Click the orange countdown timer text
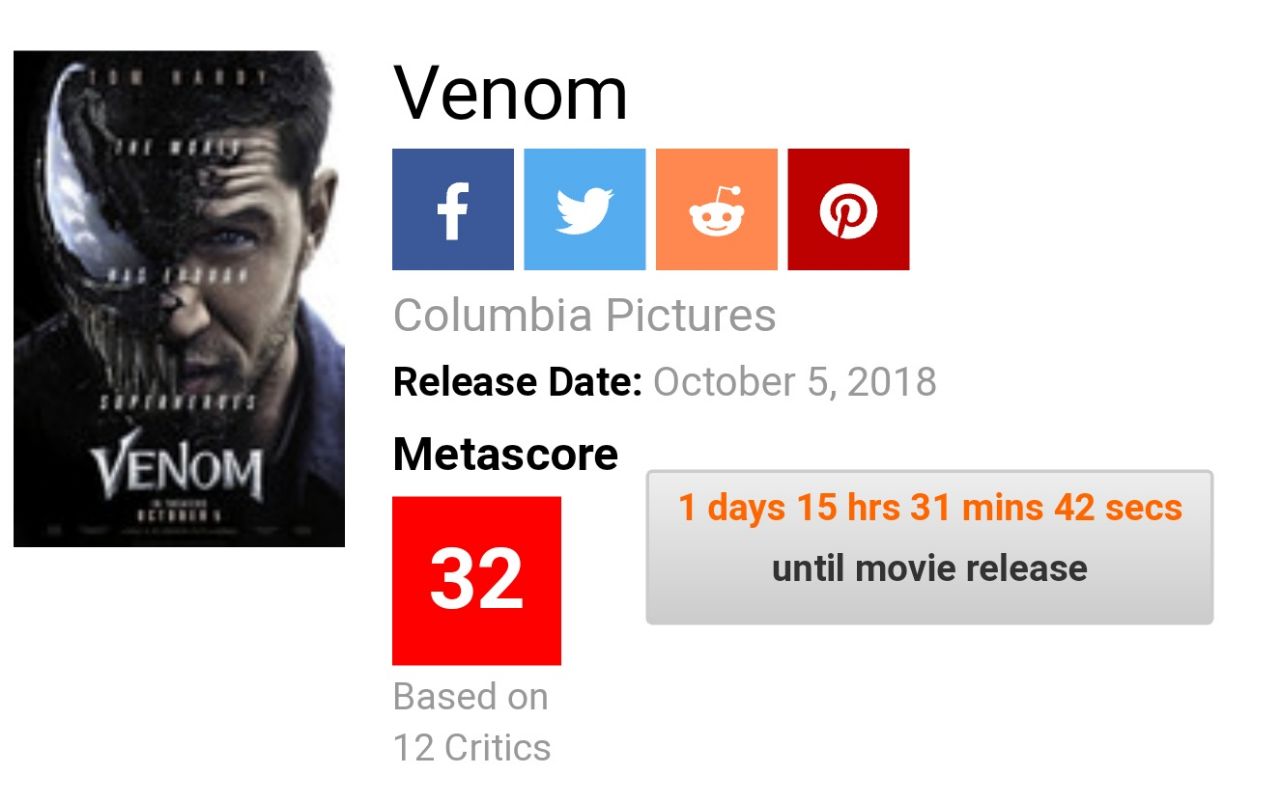This screenshot has height=801, width=1280. click(930, 508)
